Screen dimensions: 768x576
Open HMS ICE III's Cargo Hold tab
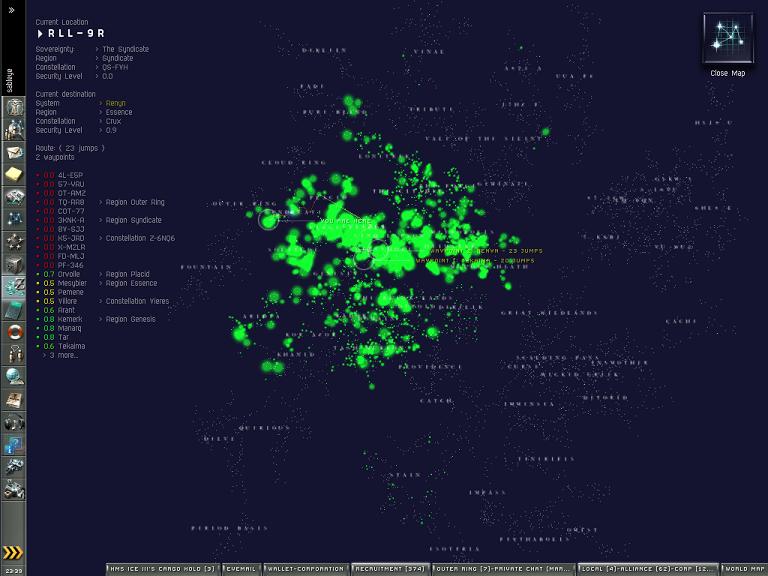coord(162,569)
